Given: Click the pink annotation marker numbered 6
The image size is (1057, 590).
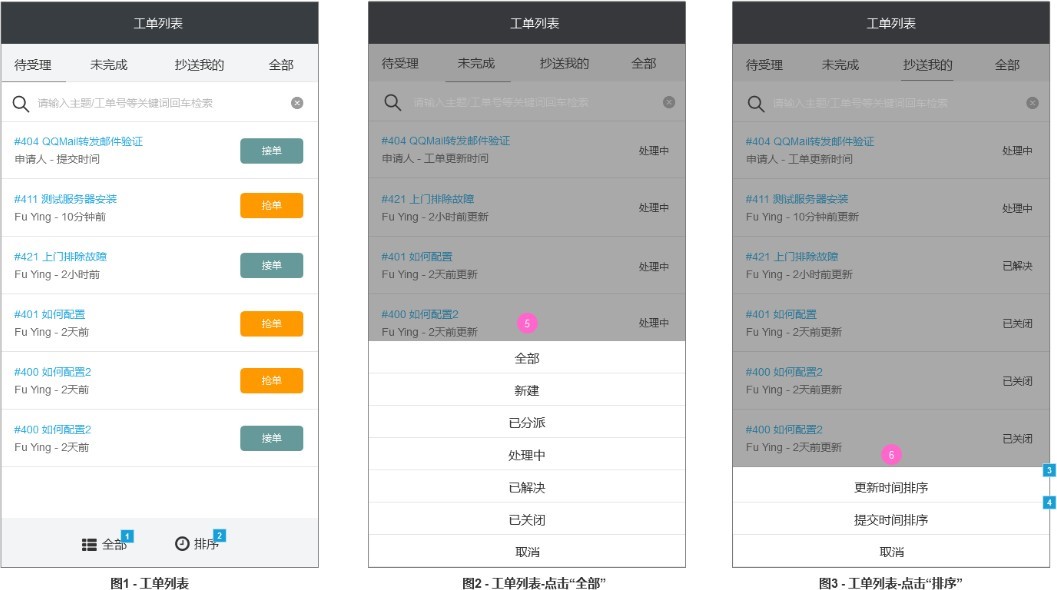Looking at the screenshot, I should tap(891, 454).
